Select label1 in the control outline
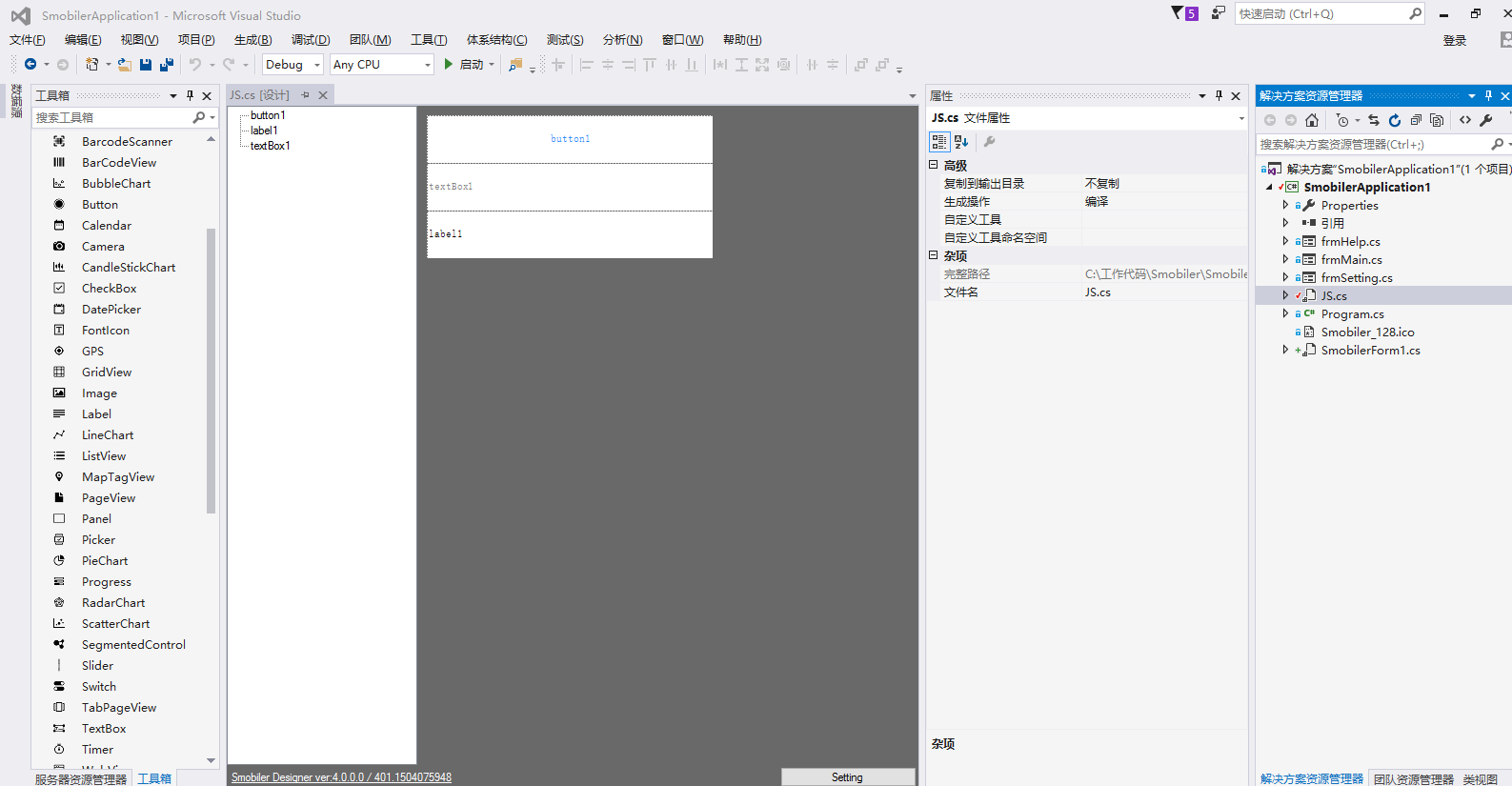Image resolution: width=1512 pixels, height=786 pixels. coord(264,131)
